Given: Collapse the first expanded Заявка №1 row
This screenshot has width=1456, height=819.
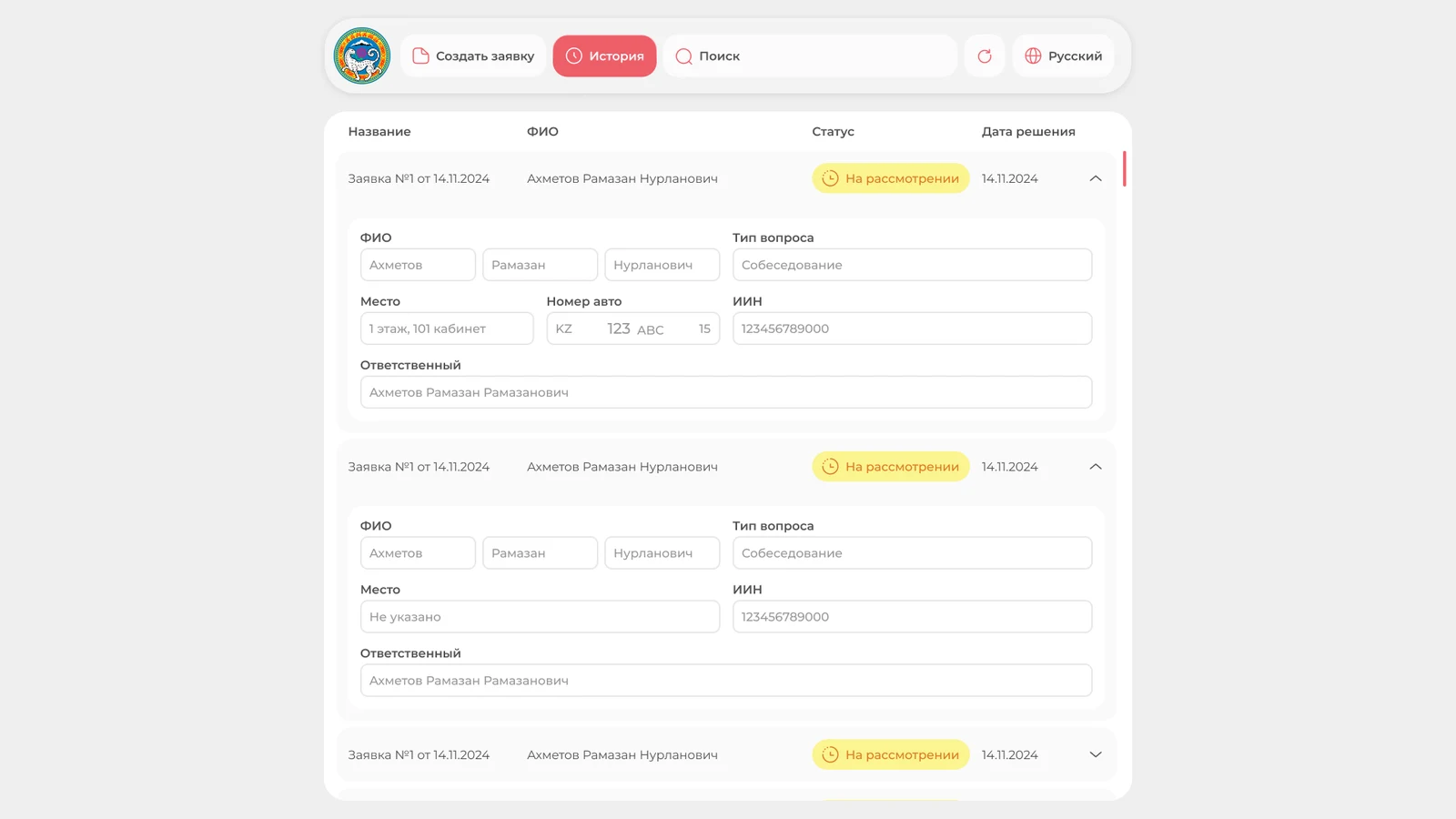Looking at the screenshot, I should pyautogui.click(x=1096, y=178).
